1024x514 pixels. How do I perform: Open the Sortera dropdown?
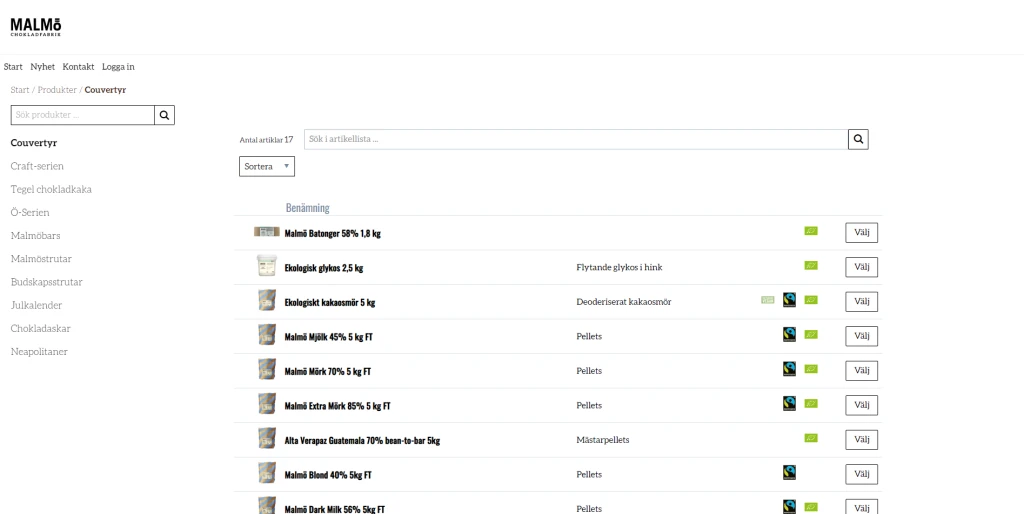[x=267, y=167]
